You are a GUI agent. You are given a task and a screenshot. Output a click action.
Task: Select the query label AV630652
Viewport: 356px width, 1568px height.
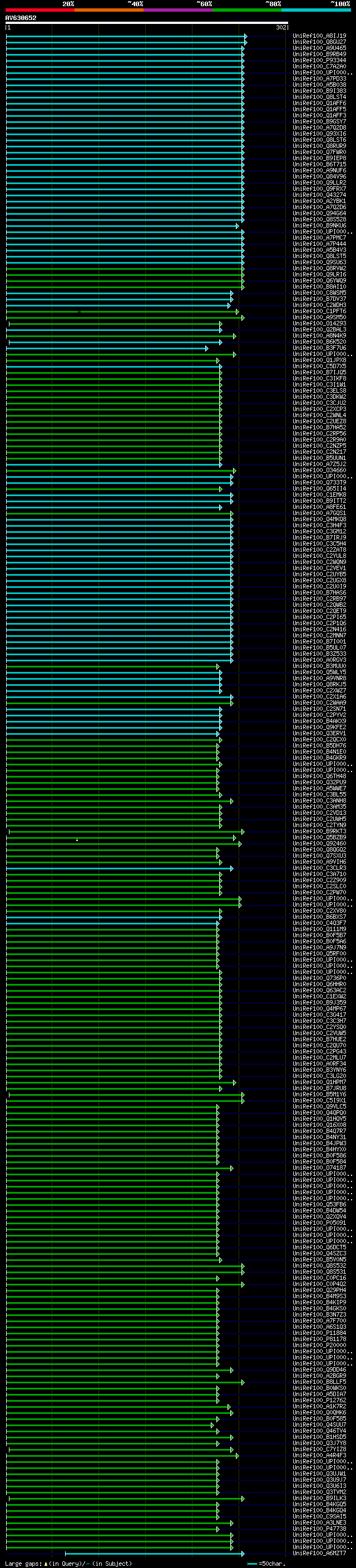click(x=21, y=18)
